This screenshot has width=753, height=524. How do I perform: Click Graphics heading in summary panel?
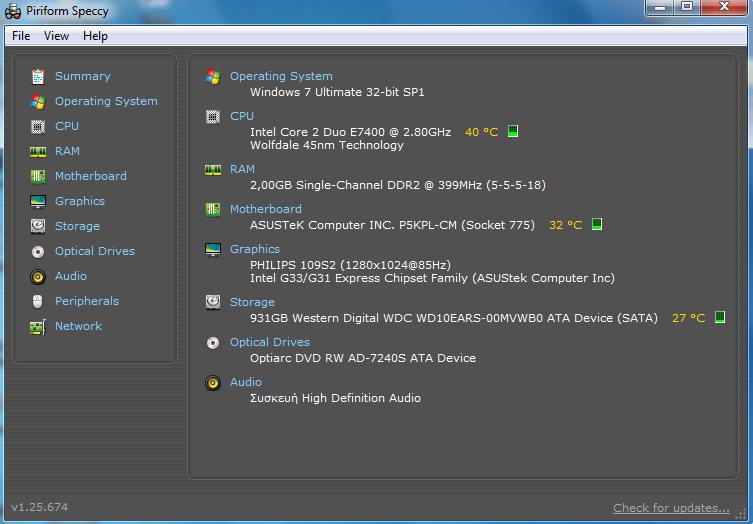(x=255, y=249)
